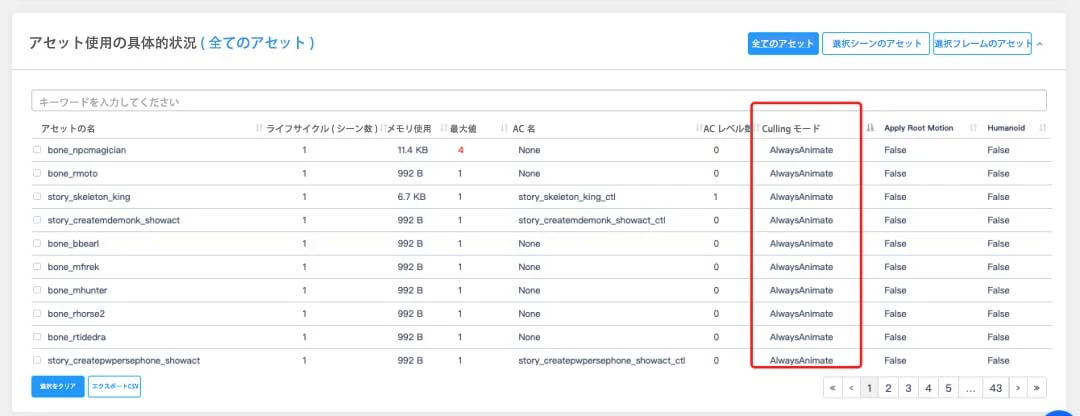Click the Culling モード column header

[x=791, y=129]
